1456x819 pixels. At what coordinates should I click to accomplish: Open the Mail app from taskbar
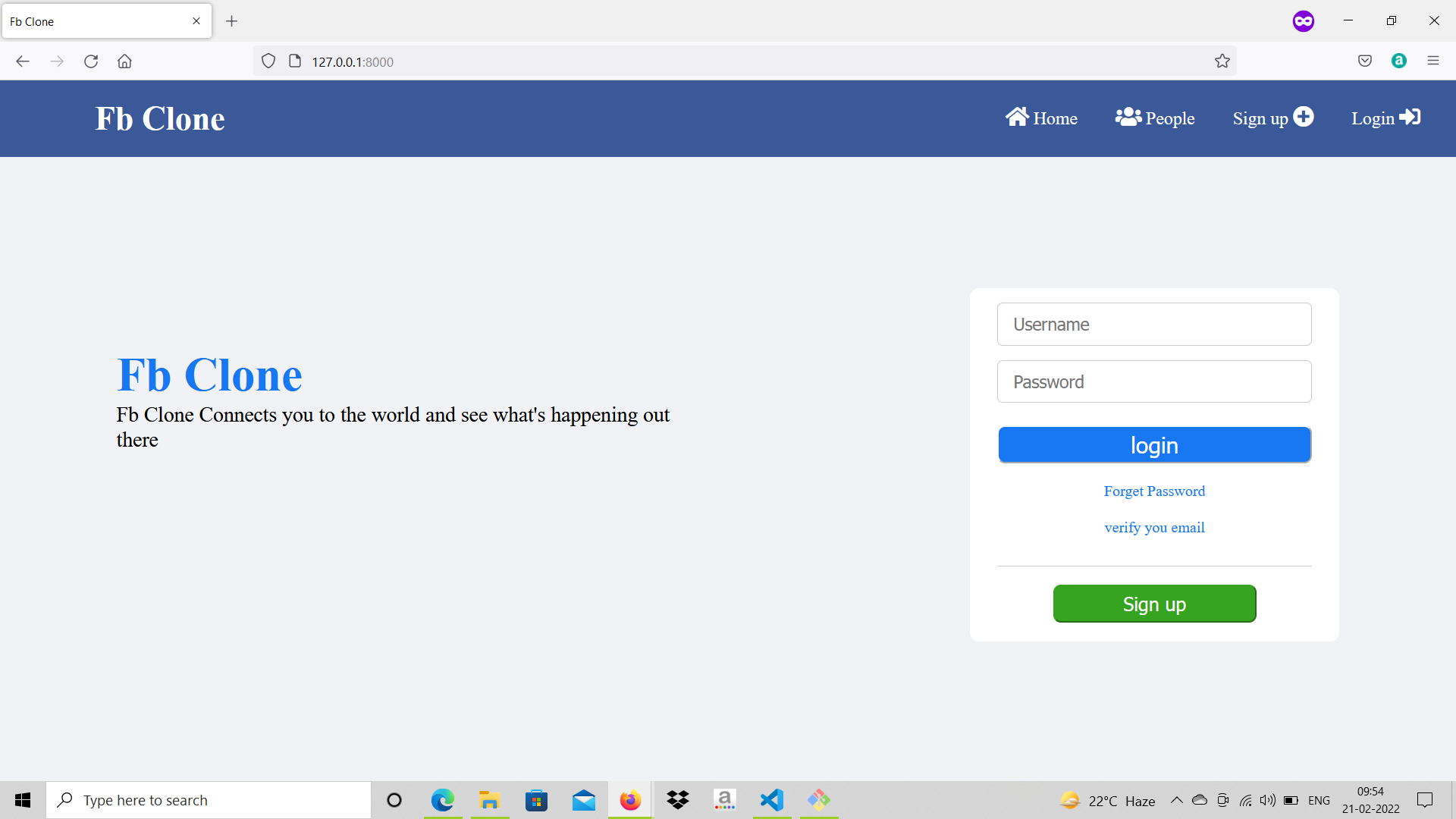[584, 800]
